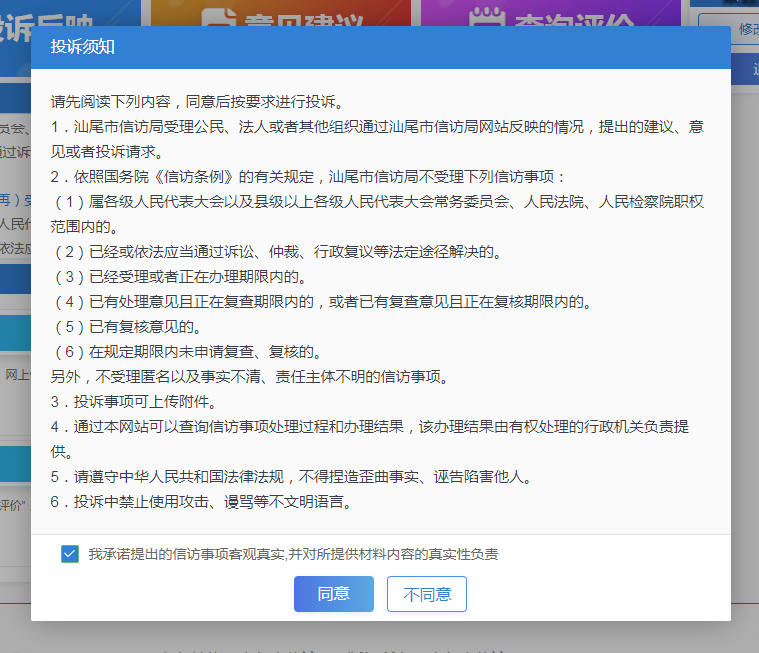759x653 pixels.
Task: Uncheck the truthfulness commitment checkbox
Action: [x=70, y=554]
